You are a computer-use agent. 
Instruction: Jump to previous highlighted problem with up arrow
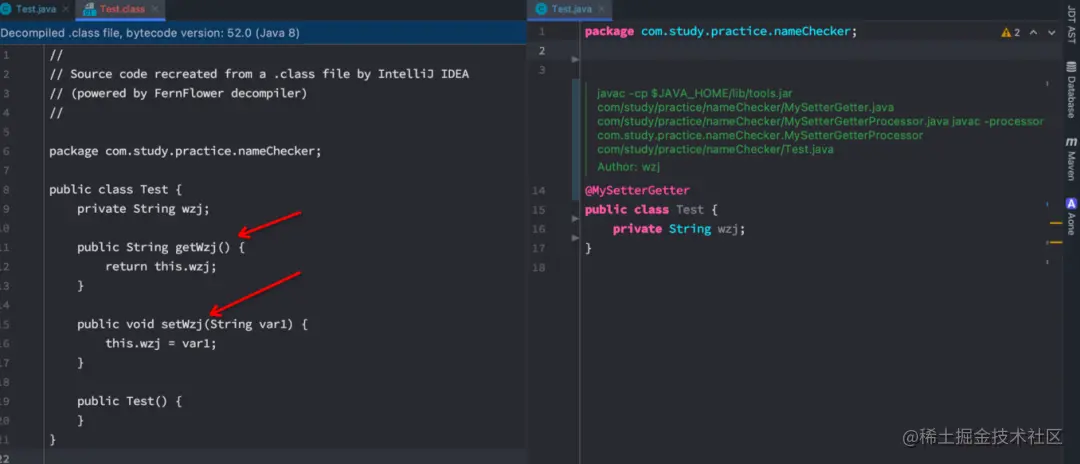click(1033, 32)
